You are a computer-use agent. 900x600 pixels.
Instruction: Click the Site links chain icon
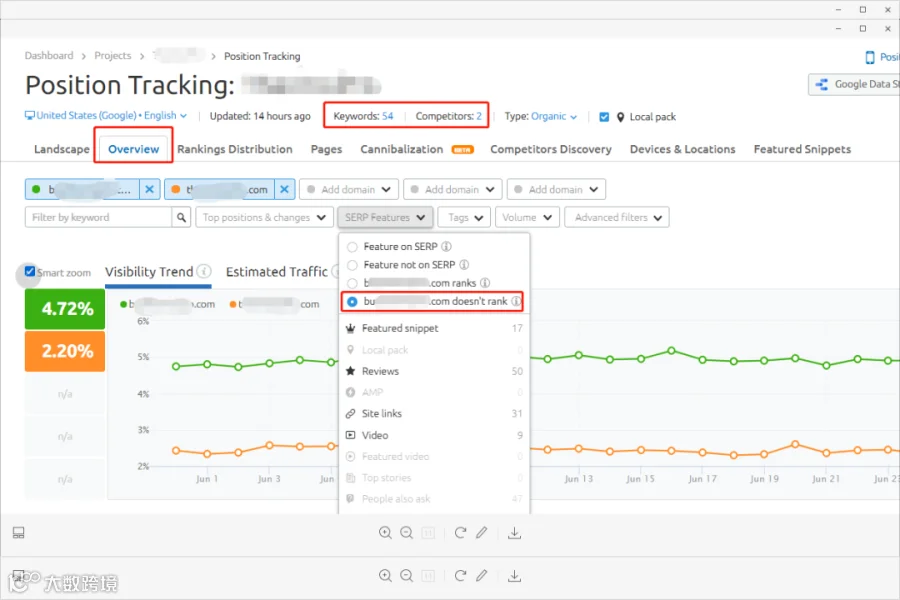coord(350,413)
